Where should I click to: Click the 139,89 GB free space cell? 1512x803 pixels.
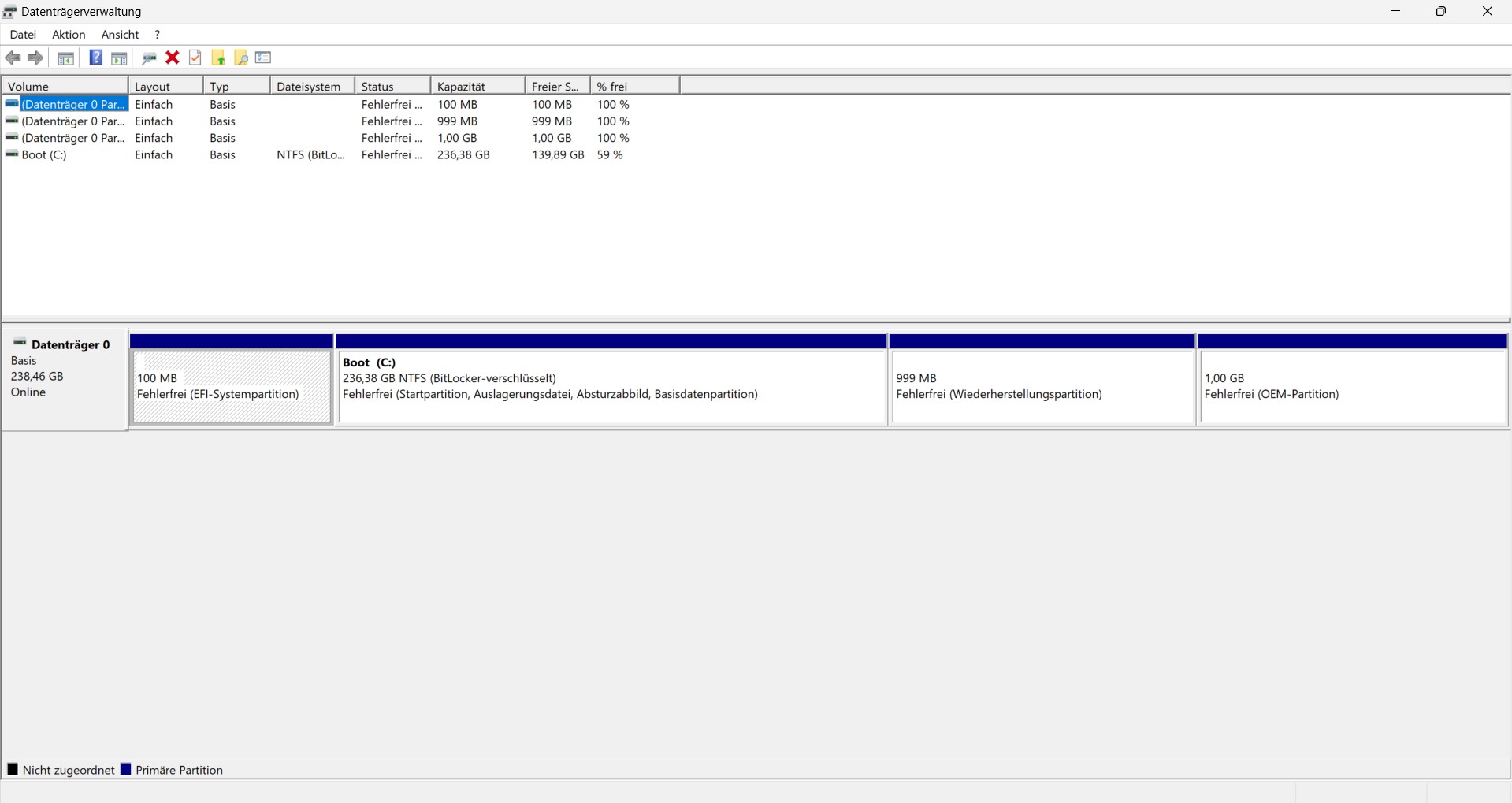coord(558,154)
